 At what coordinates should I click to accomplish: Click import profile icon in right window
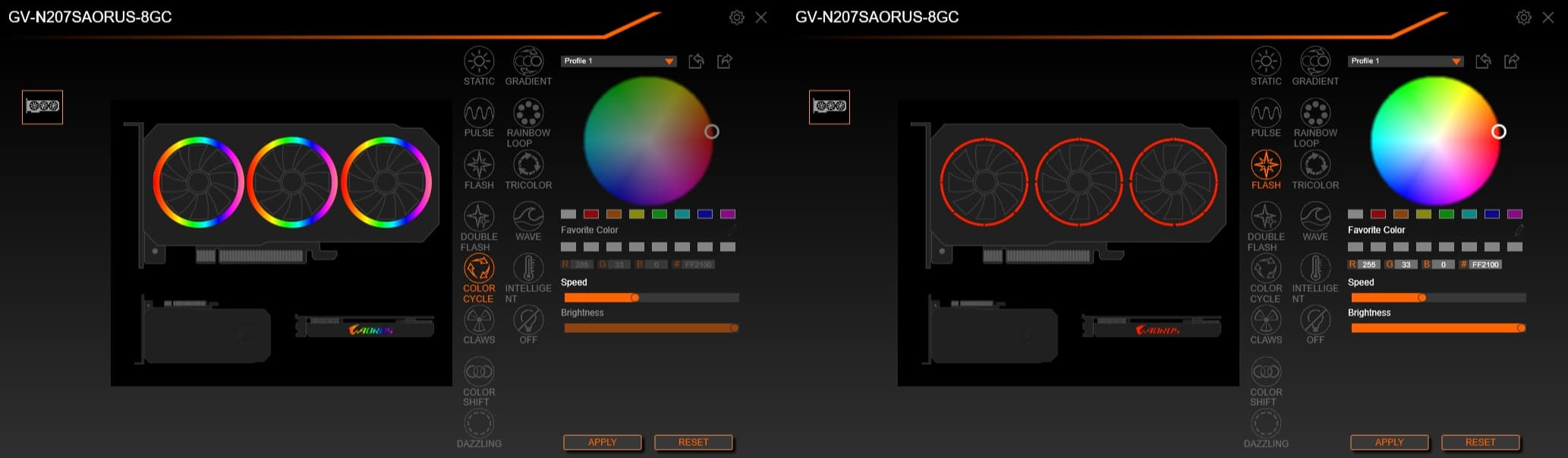point(1483,61)
